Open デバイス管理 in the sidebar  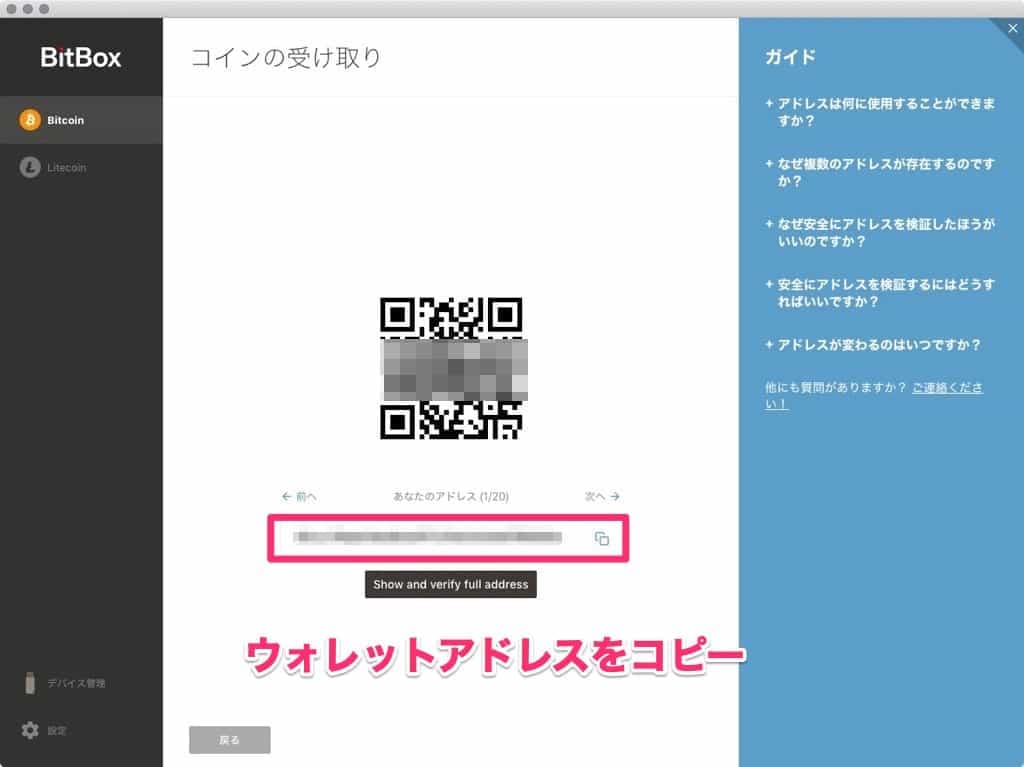tap(76, 683)
